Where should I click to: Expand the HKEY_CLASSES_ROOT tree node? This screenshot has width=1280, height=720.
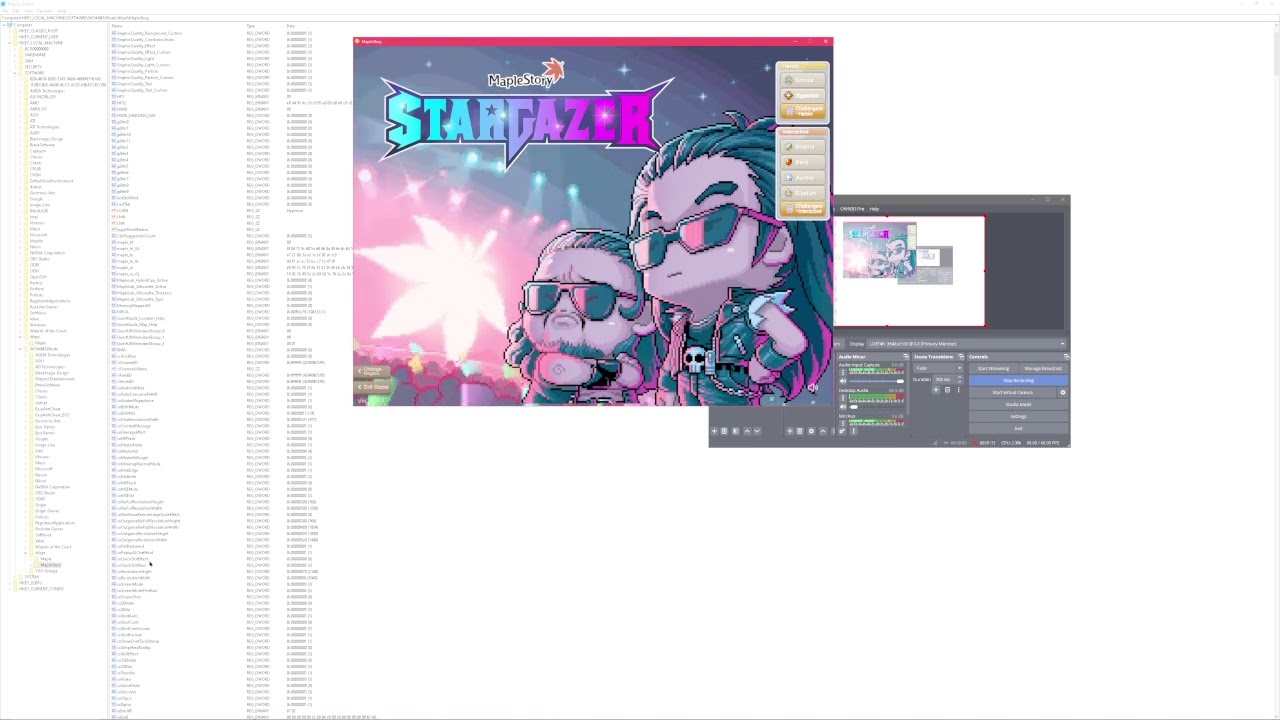(x=10, y=31)
